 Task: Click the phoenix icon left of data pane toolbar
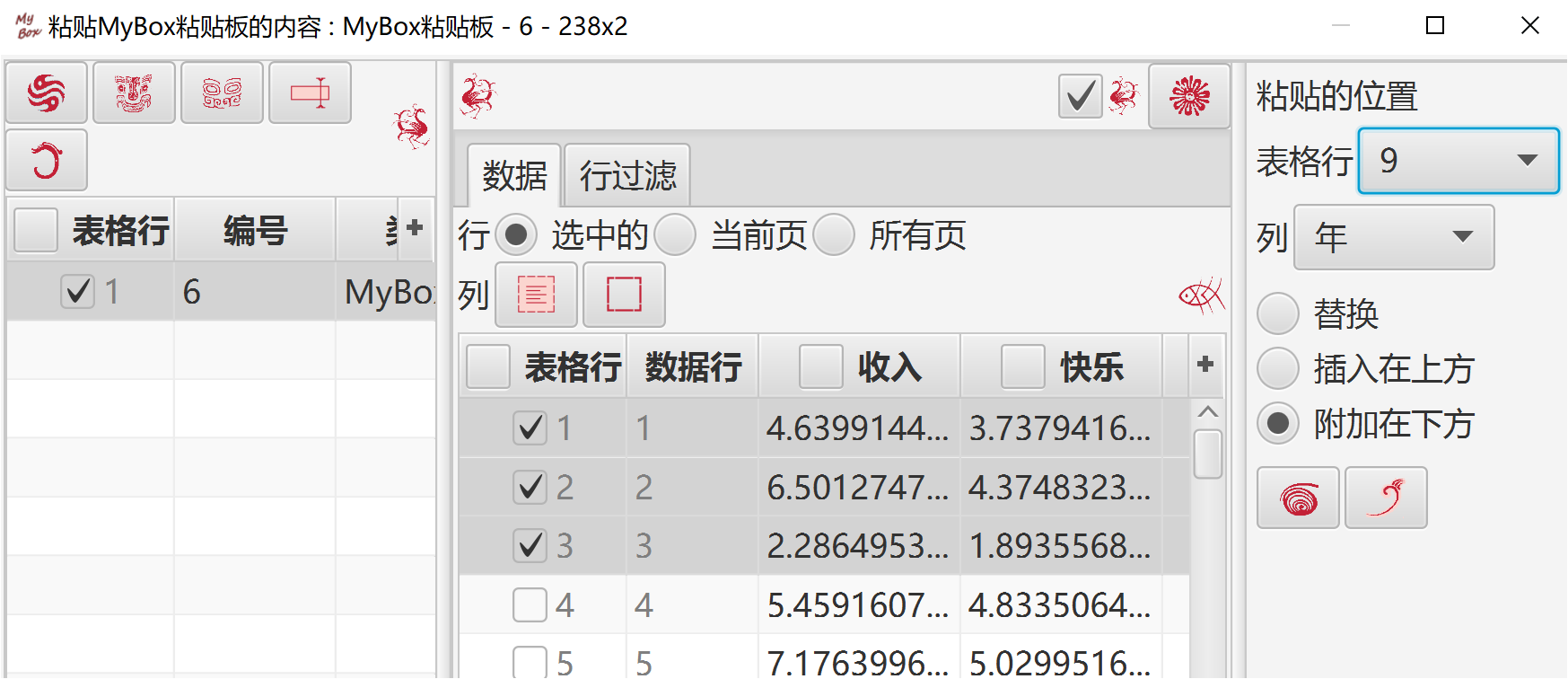[477, 96]
